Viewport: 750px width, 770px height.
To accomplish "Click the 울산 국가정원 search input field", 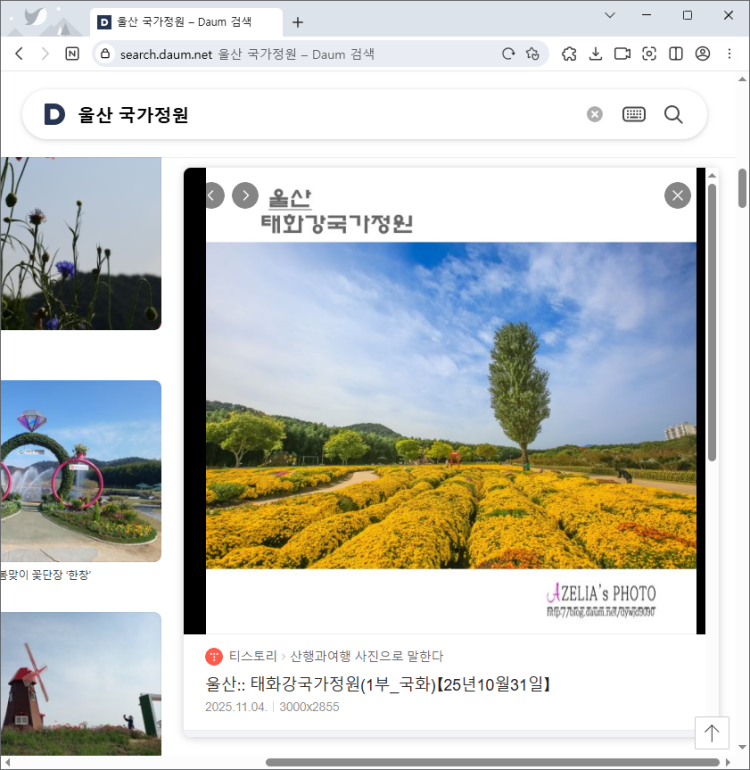I will pos(320,115).
